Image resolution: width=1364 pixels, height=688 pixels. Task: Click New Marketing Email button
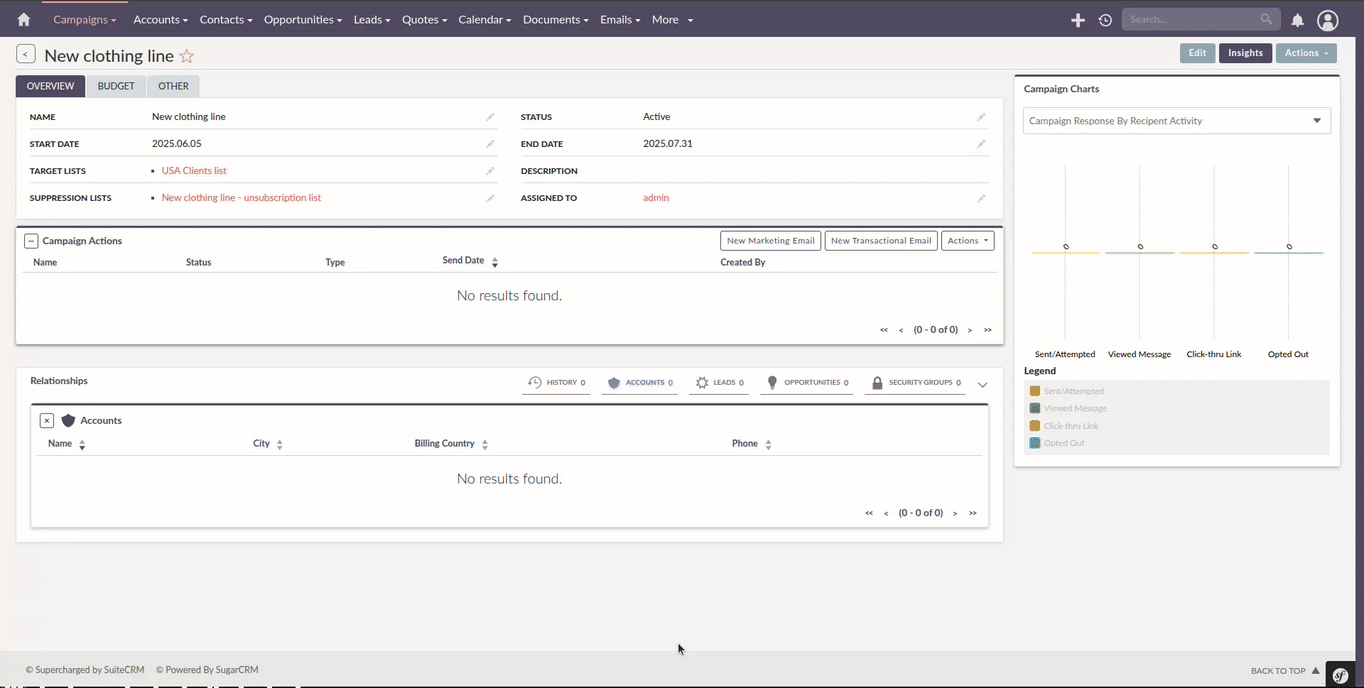click(x=770, y=241)
